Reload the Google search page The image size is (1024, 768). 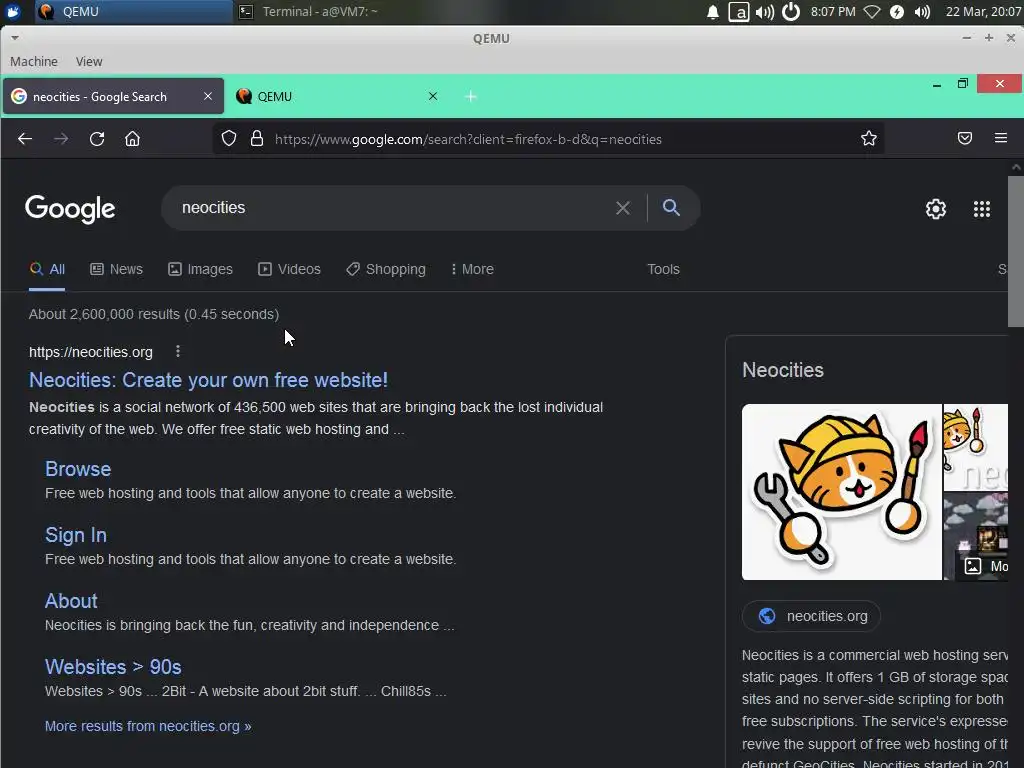click(x=97, y=138)
